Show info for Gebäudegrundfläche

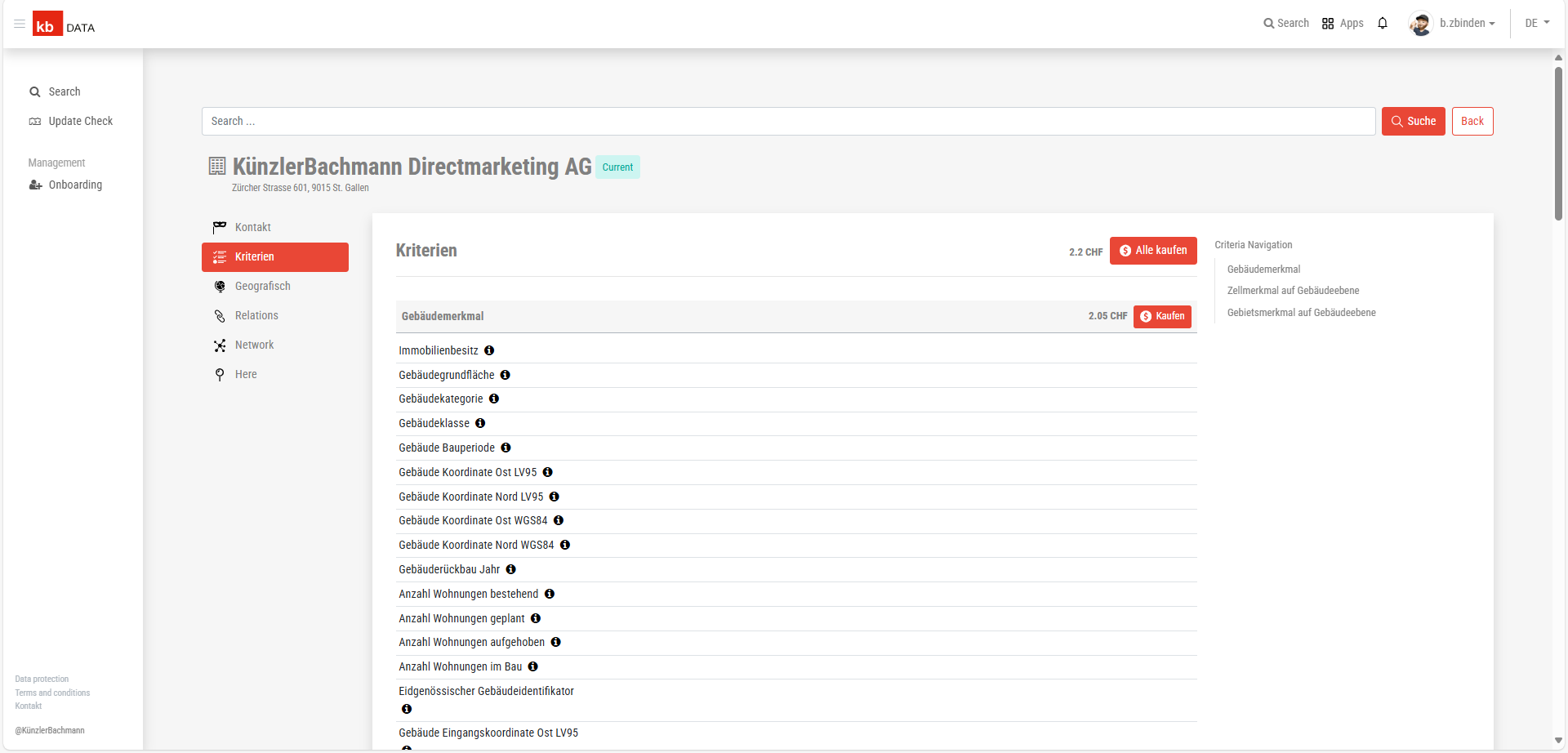506,375
